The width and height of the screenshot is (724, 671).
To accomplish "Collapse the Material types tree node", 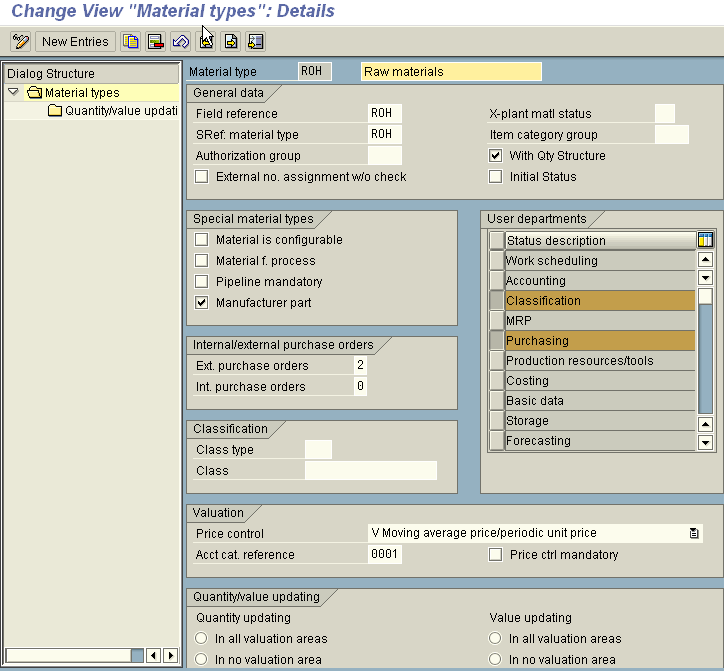I will pos(13,92).
